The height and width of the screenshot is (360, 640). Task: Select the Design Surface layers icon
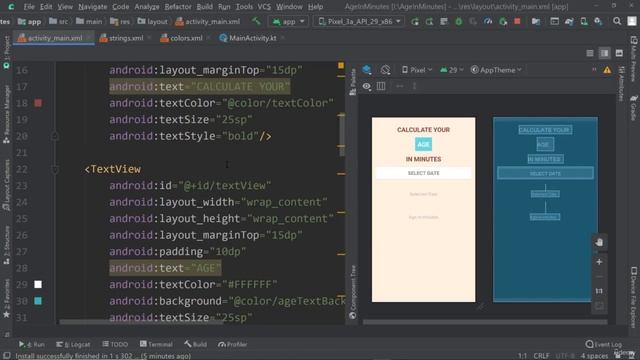click(x=367, y=70)
